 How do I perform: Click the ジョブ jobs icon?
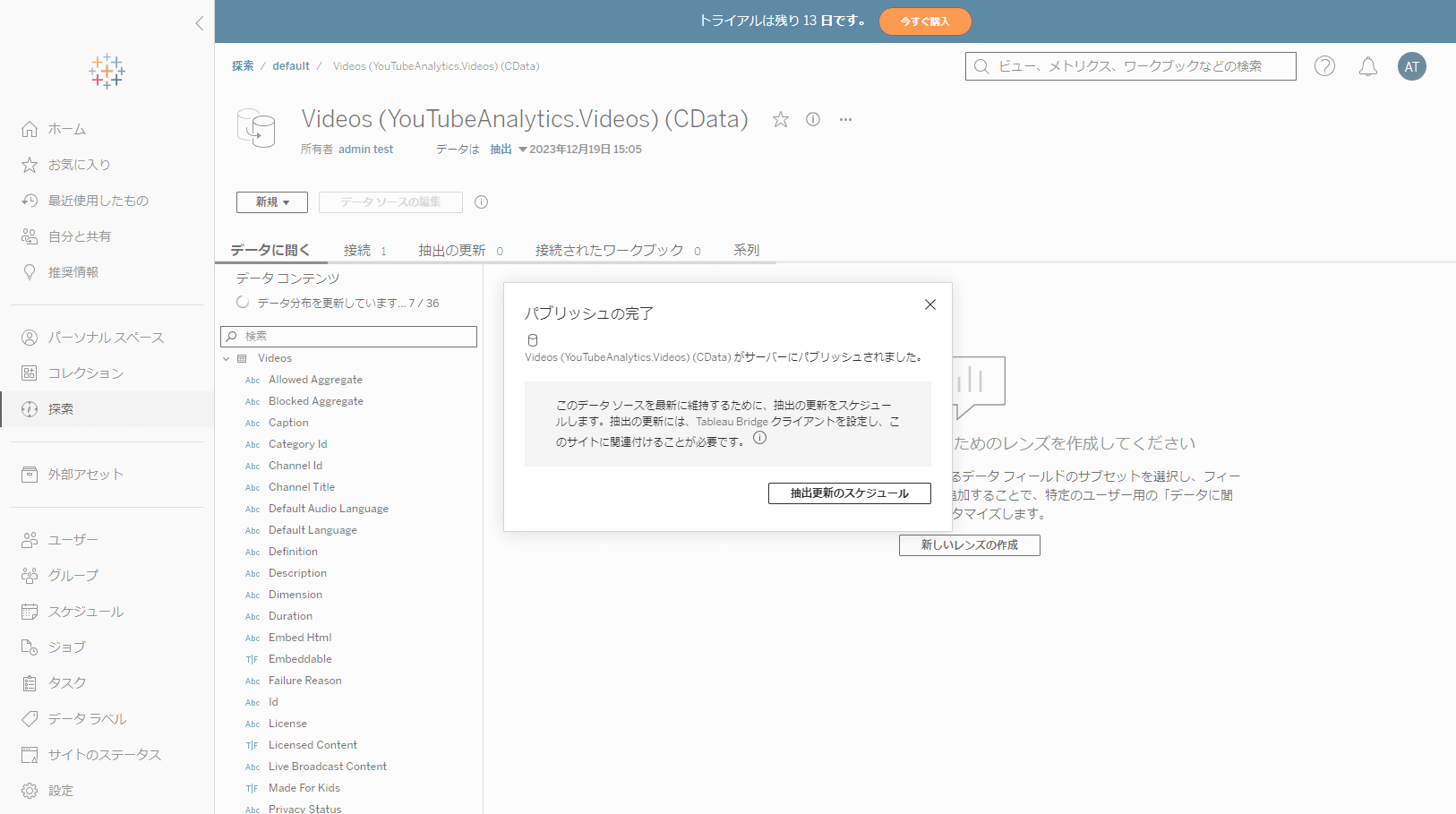(30, 647)
